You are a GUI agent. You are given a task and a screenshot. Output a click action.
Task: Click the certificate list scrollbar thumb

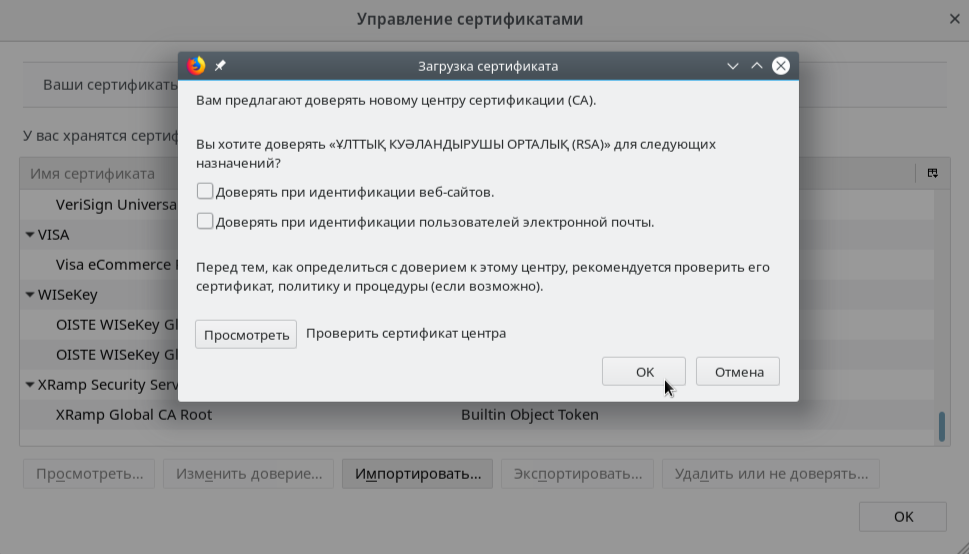(942, 426)
